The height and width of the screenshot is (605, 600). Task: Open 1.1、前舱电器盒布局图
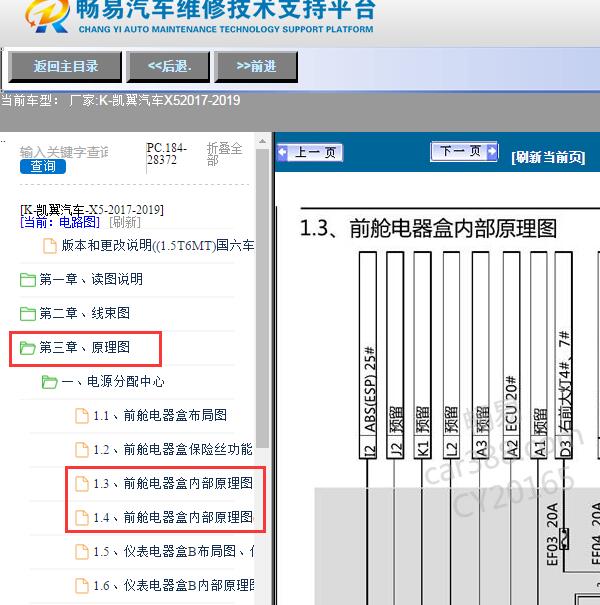(160, 415)
